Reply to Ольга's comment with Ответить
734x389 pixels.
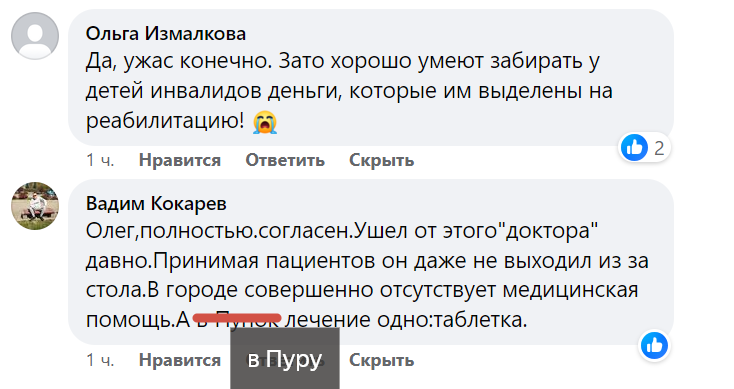pos(285,160)
